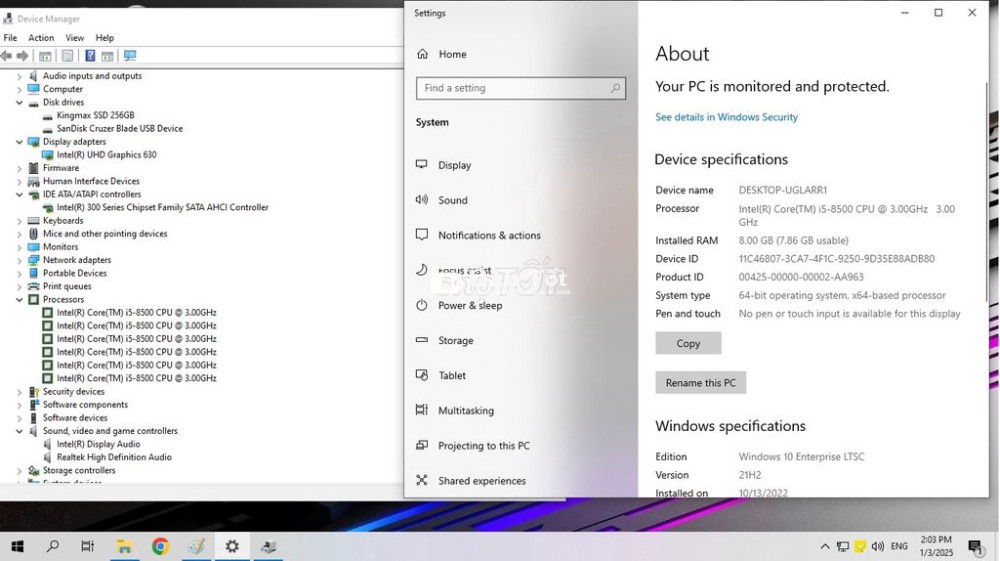1000x561 pixels.
Task: Click the magnifier icon in Find a setting box
Action: (x=615, y=88)
